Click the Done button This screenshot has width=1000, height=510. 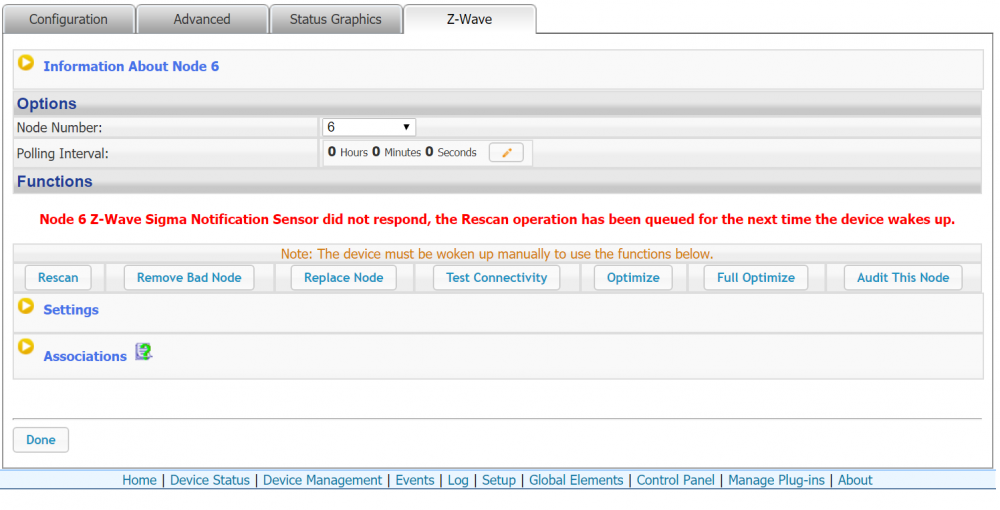(41, 440)
